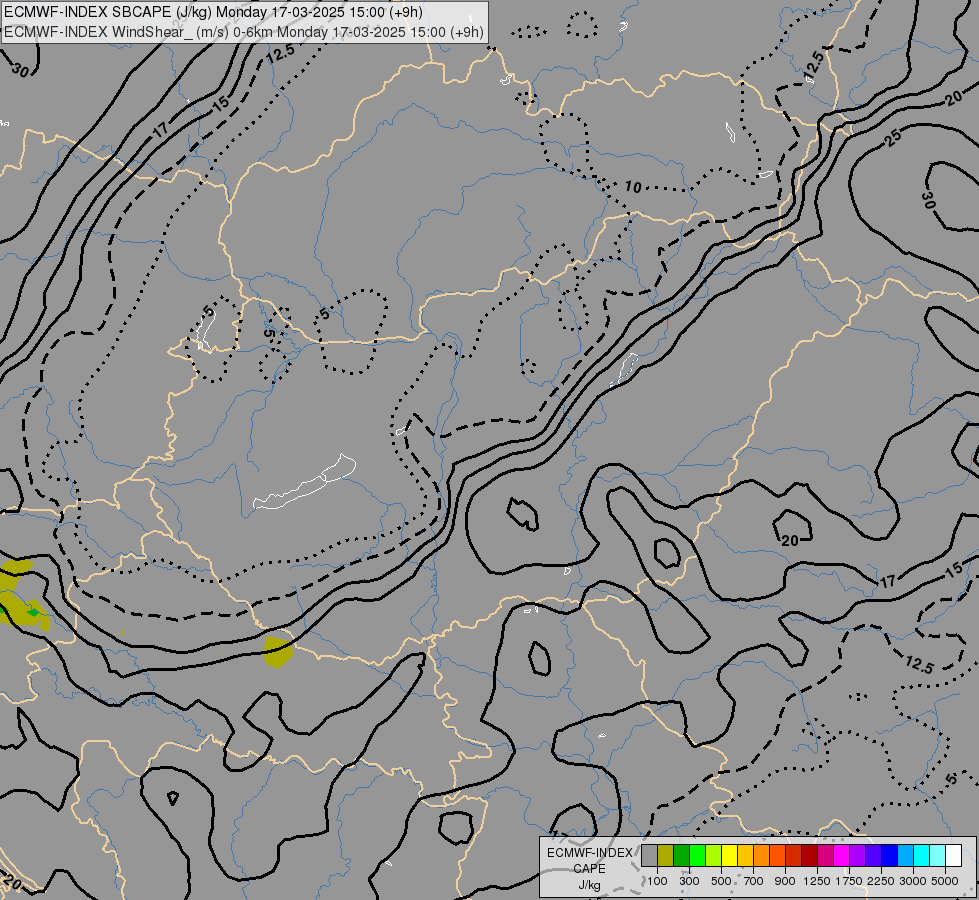This screenshot has width=979, height=900.
Task: Click the legend tick value 100
Action: pos(657,881)
